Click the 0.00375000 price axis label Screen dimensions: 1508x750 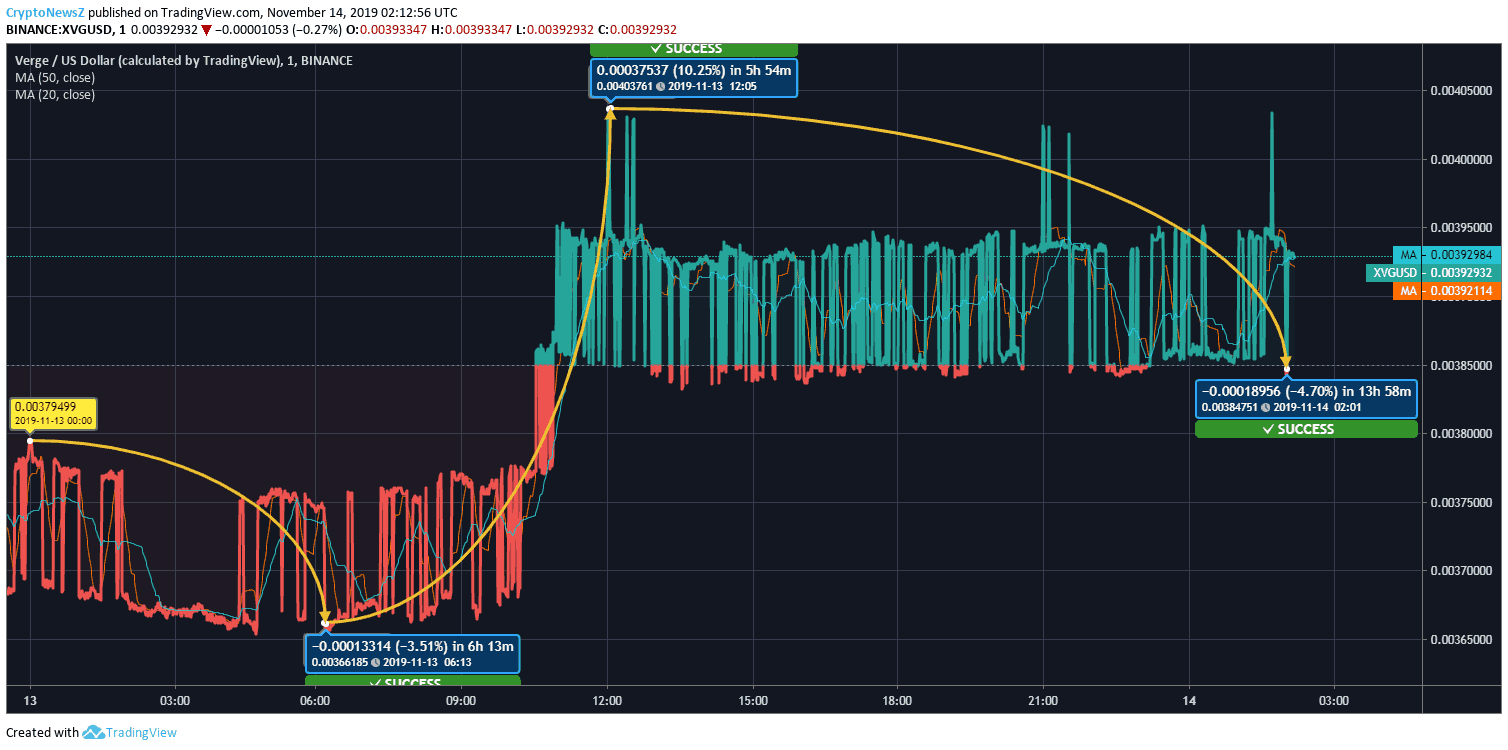pos(1461,502)
